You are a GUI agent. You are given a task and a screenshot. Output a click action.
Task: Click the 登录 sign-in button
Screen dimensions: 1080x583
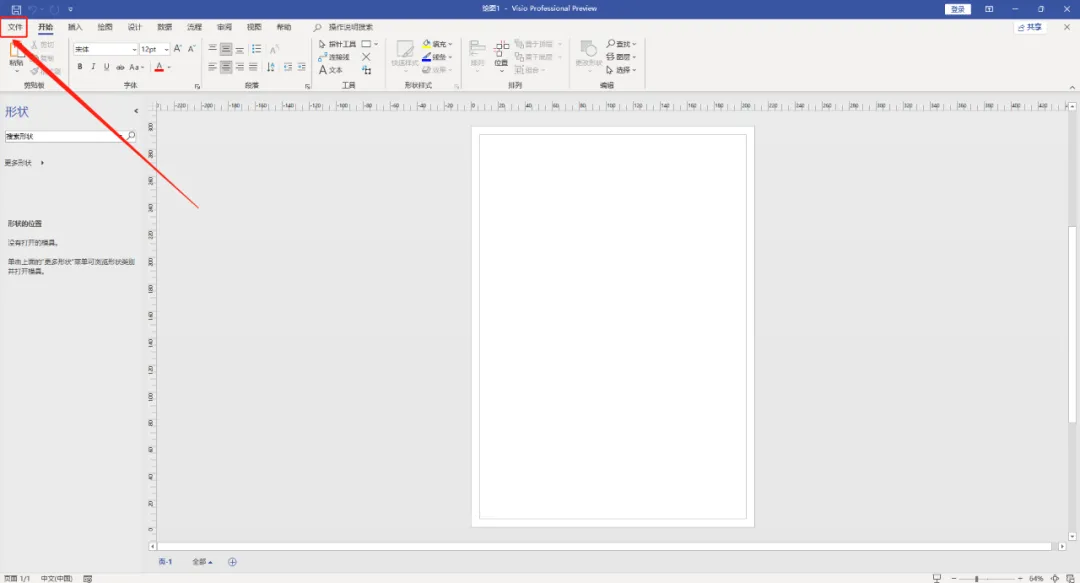coord(957,9)
